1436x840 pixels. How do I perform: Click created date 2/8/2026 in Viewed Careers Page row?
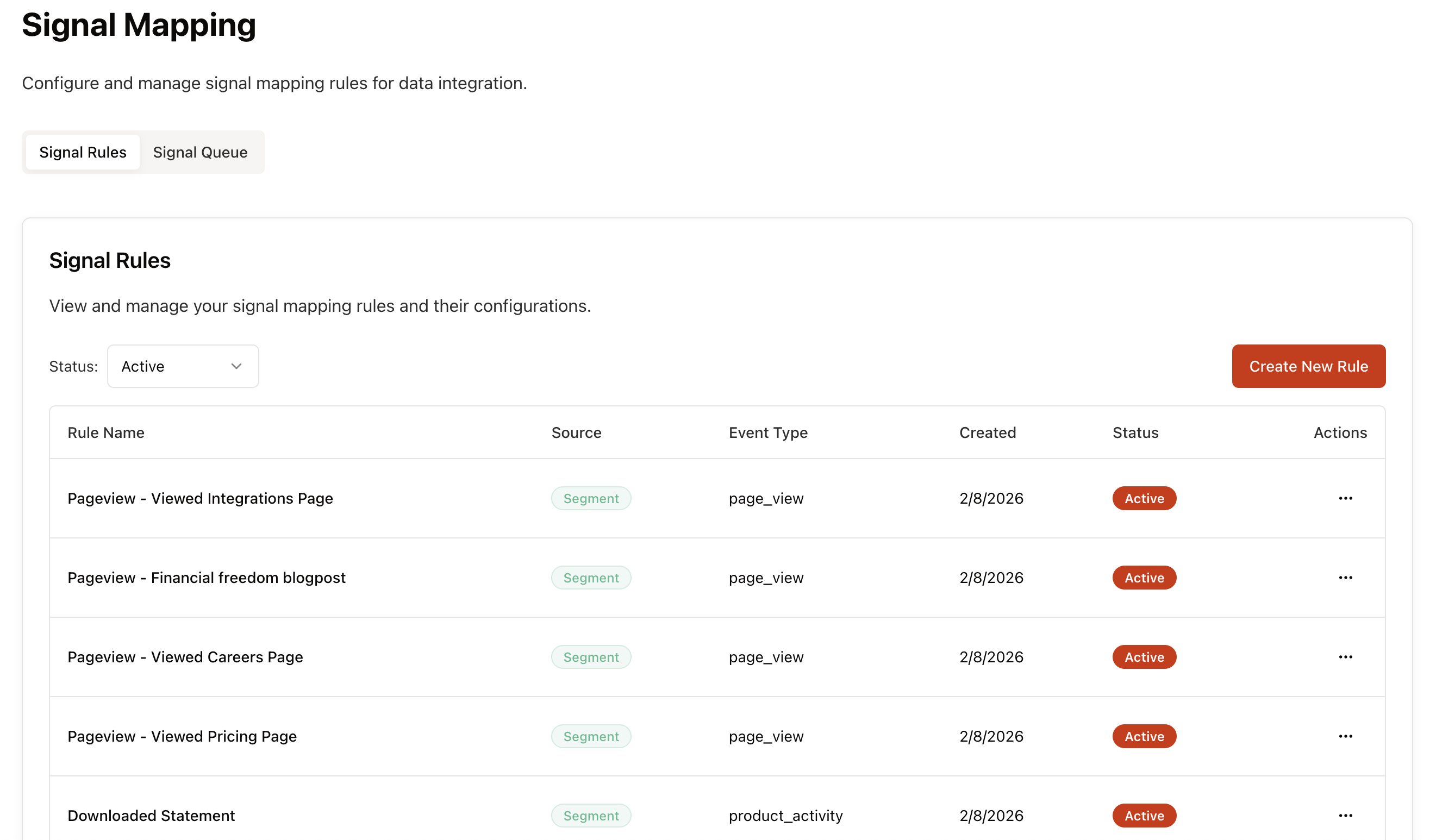point(991,657)
